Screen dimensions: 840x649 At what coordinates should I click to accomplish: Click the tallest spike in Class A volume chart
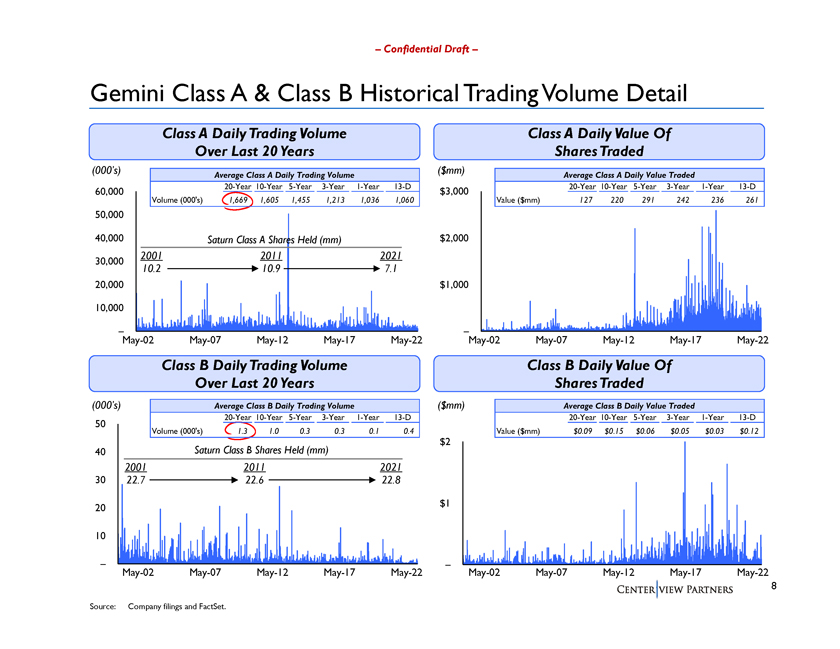288,268
